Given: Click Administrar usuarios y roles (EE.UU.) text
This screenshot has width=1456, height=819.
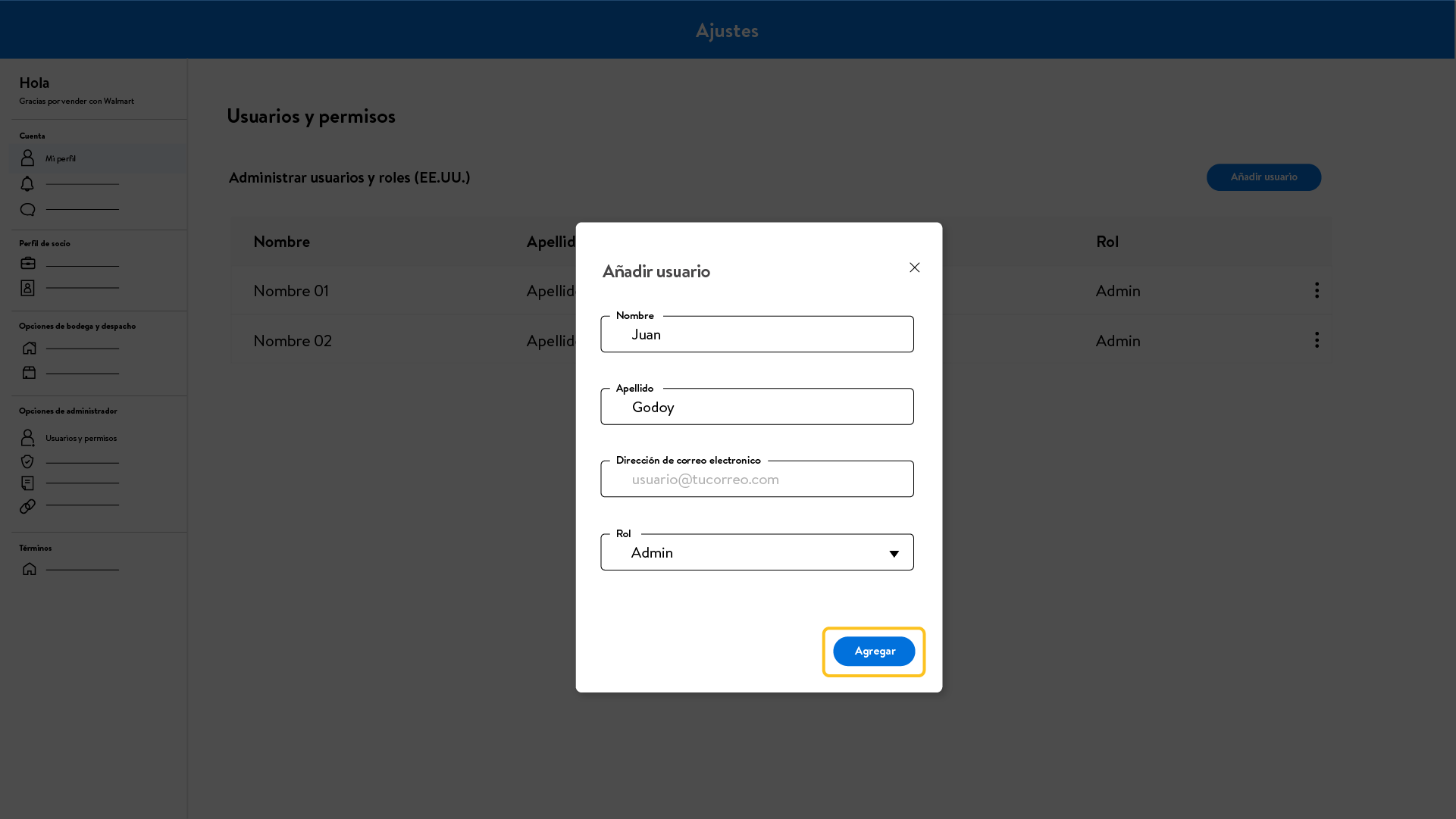Looking at the screenshot, I should (x=349, y=177).
